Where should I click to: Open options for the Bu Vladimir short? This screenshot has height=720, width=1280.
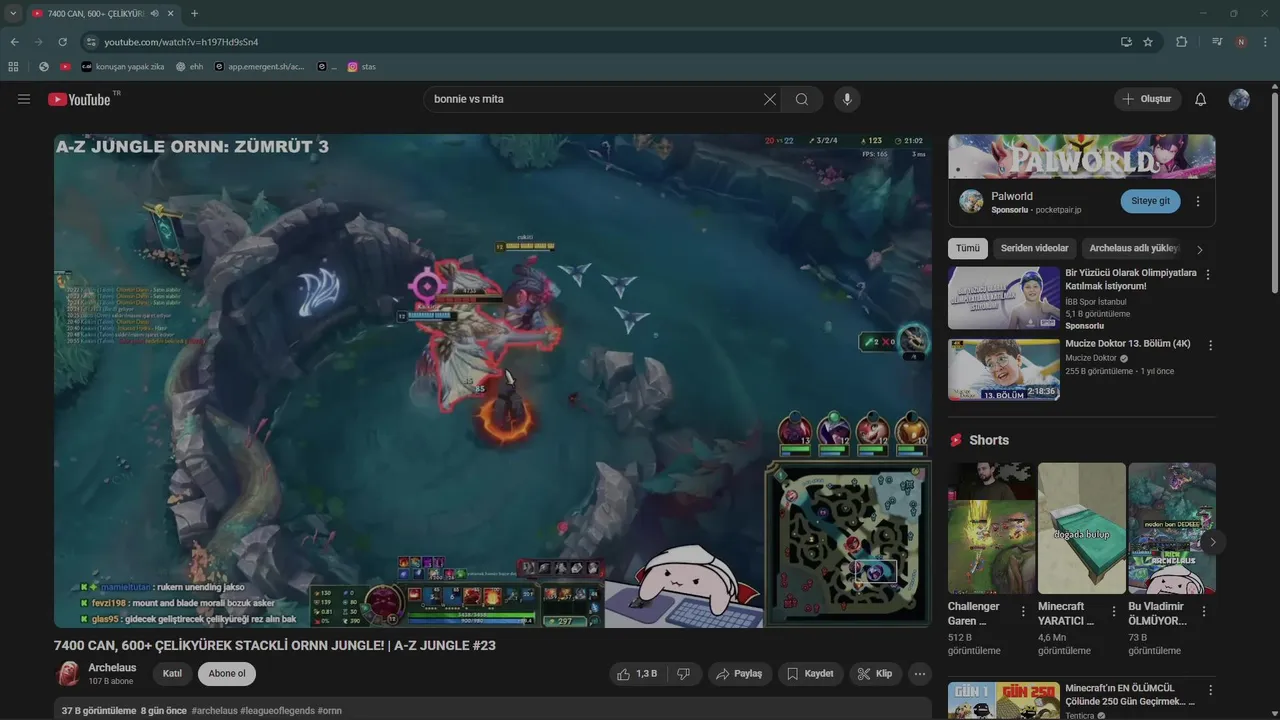coord(1203,612)
